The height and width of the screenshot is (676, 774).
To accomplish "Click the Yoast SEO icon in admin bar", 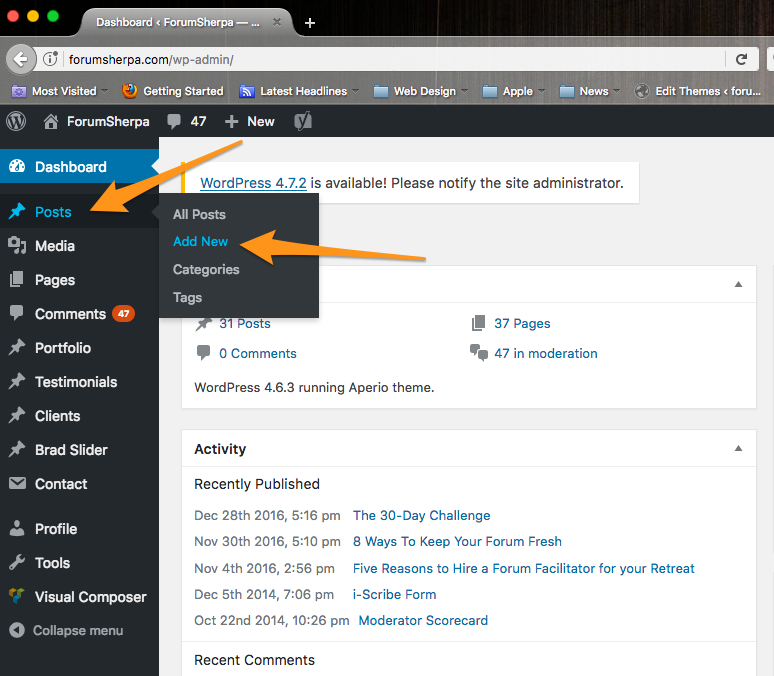I will tap(303, 121).
